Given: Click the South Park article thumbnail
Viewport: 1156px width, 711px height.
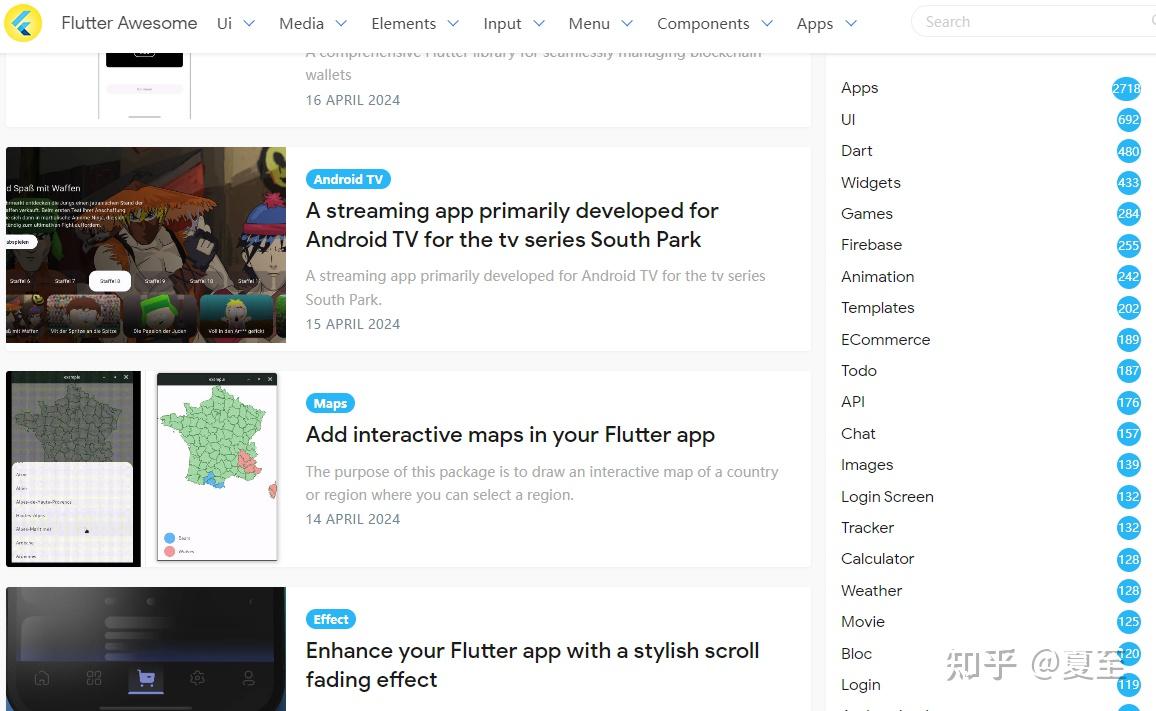Looking at the screenshot, I should 145,244.
